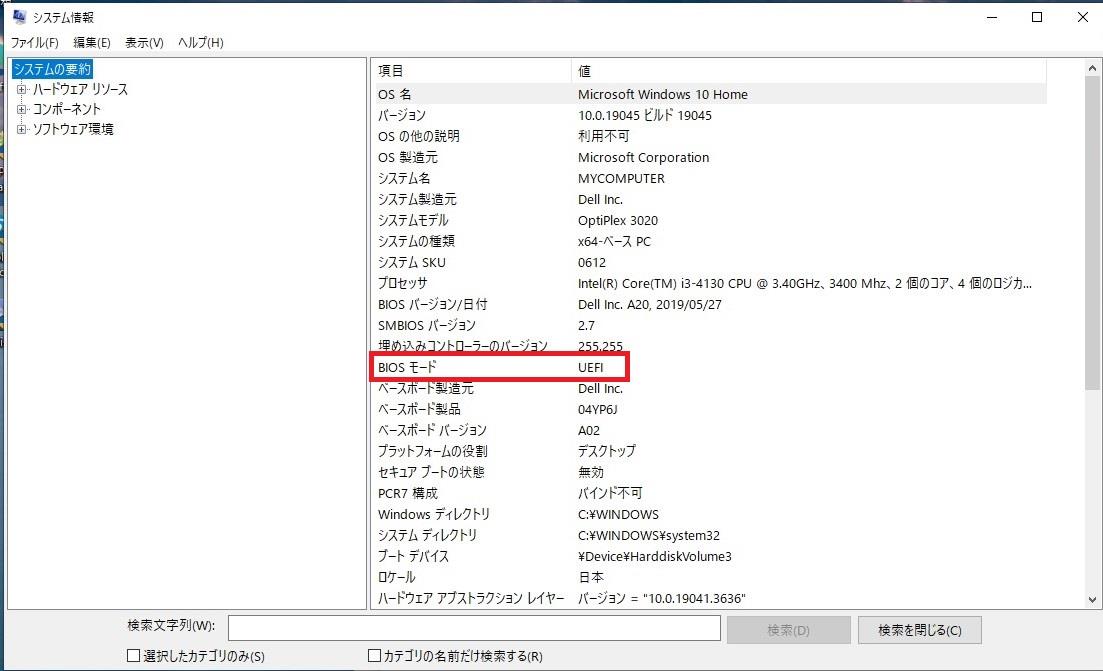Click the 値 column header
The width and height of the screenshot is (1103, 671).
coord(808,71)
